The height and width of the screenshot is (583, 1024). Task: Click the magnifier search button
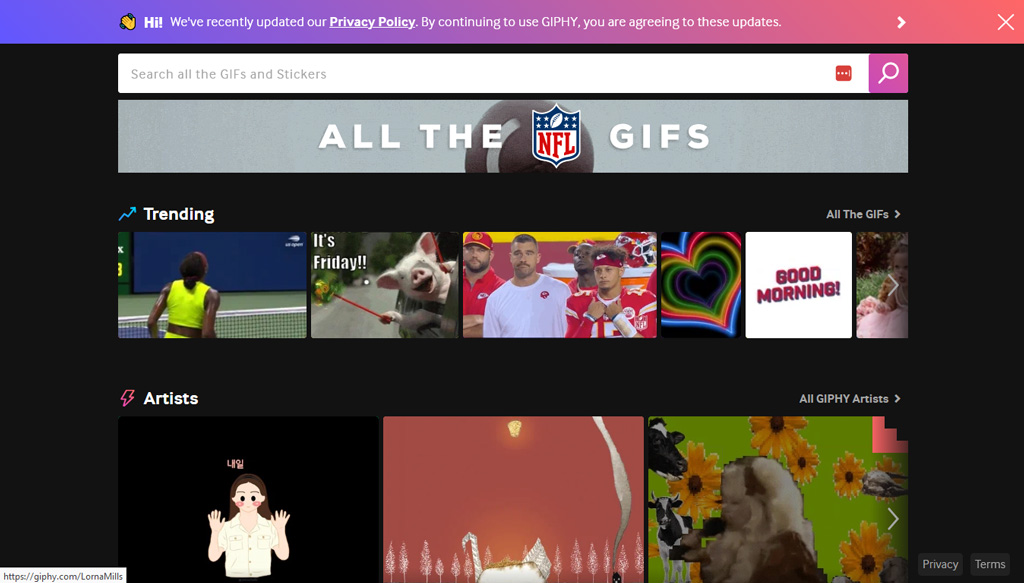point(888,73)
